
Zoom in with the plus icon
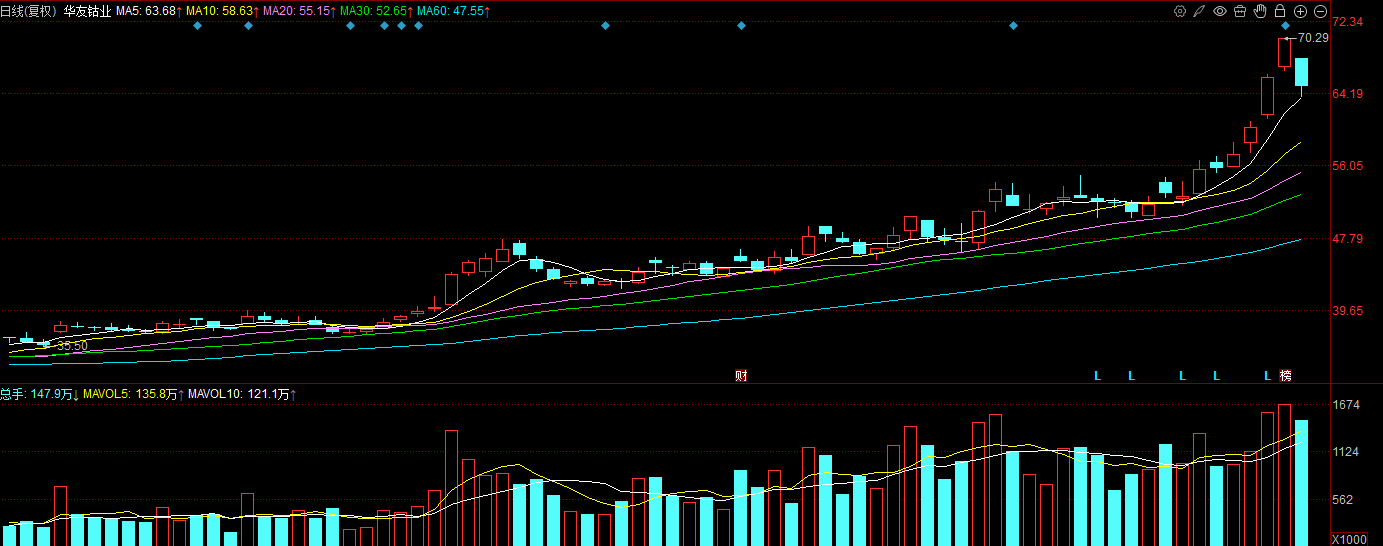(x=1300, y=11)
